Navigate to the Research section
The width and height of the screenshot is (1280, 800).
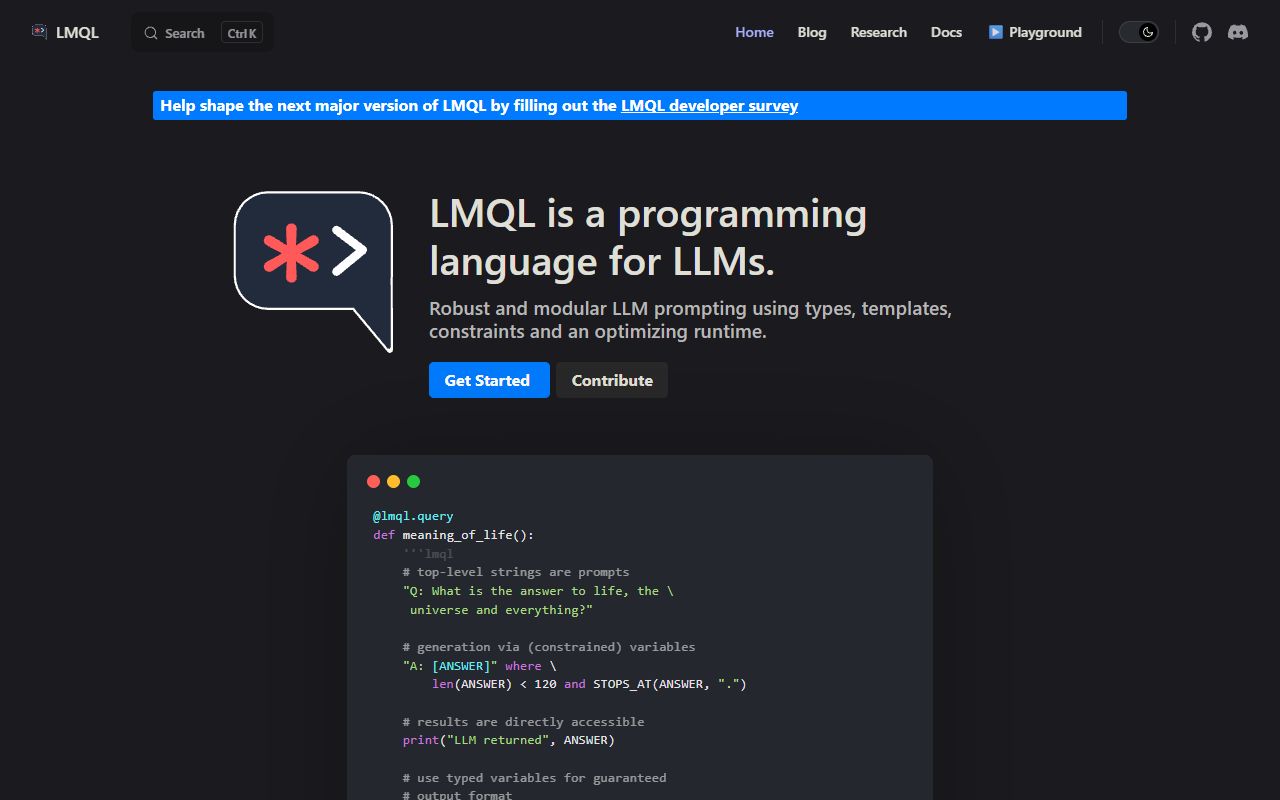pos(878,32)
